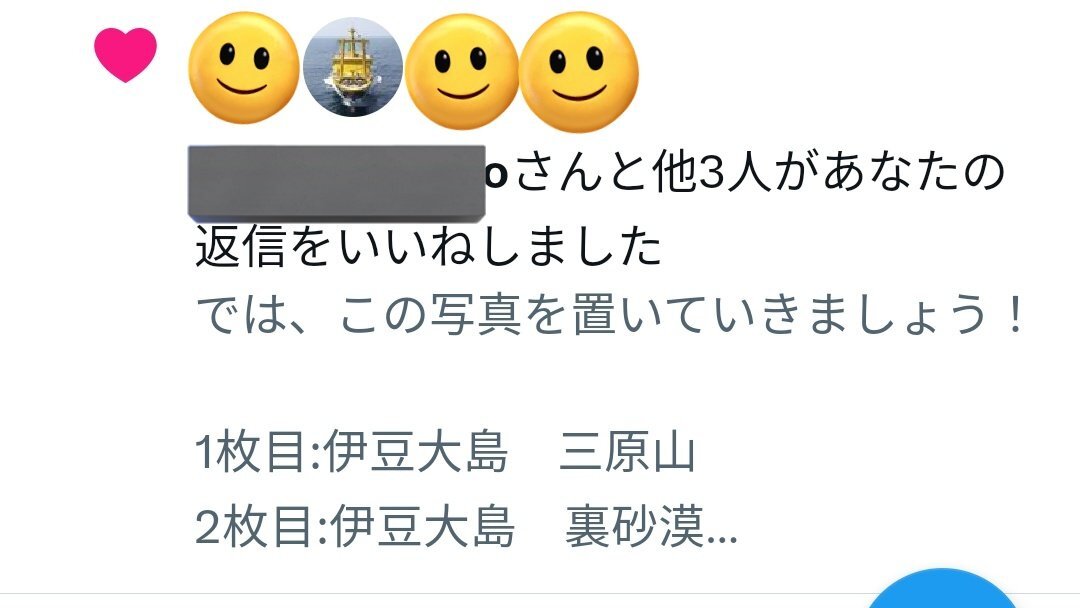Click the pink heart like notification icon

click(125, 54)
